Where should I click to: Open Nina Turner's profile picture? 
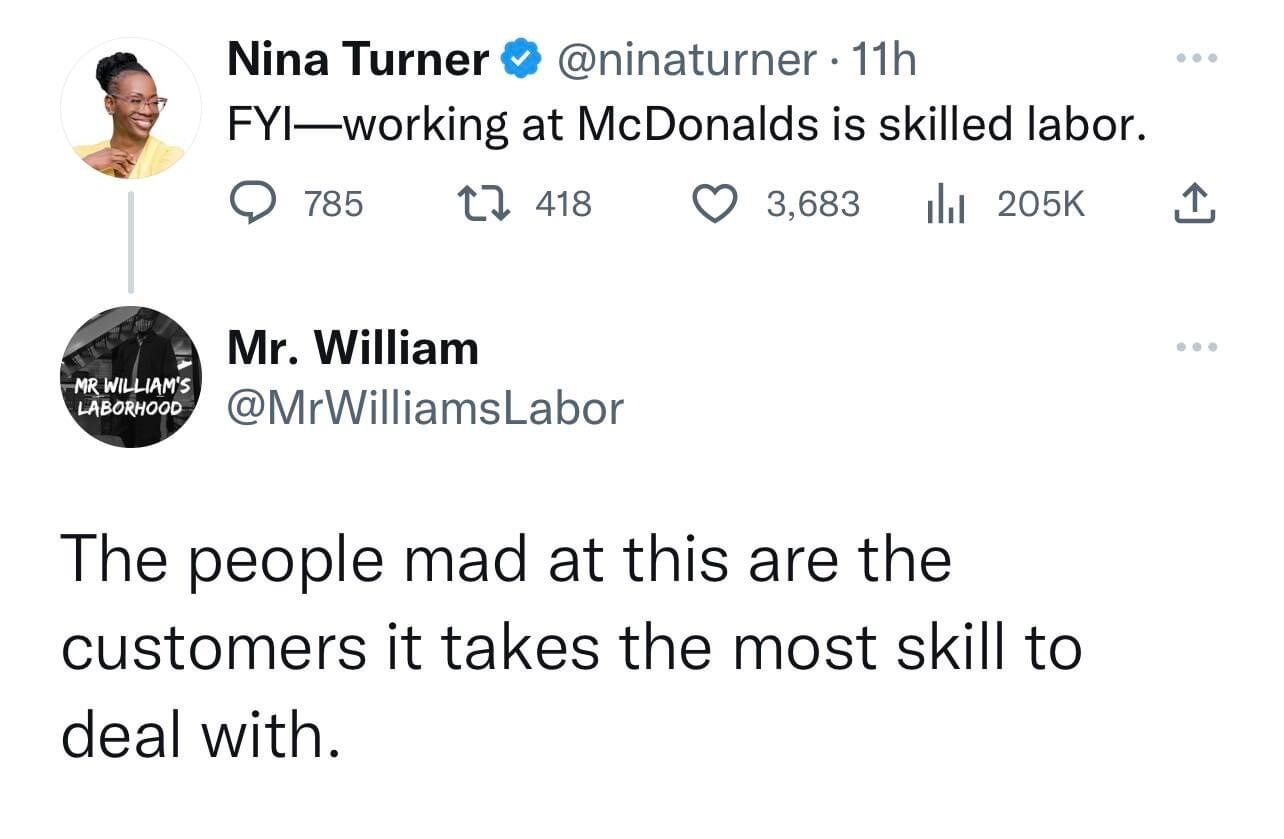tap(130, 108)
